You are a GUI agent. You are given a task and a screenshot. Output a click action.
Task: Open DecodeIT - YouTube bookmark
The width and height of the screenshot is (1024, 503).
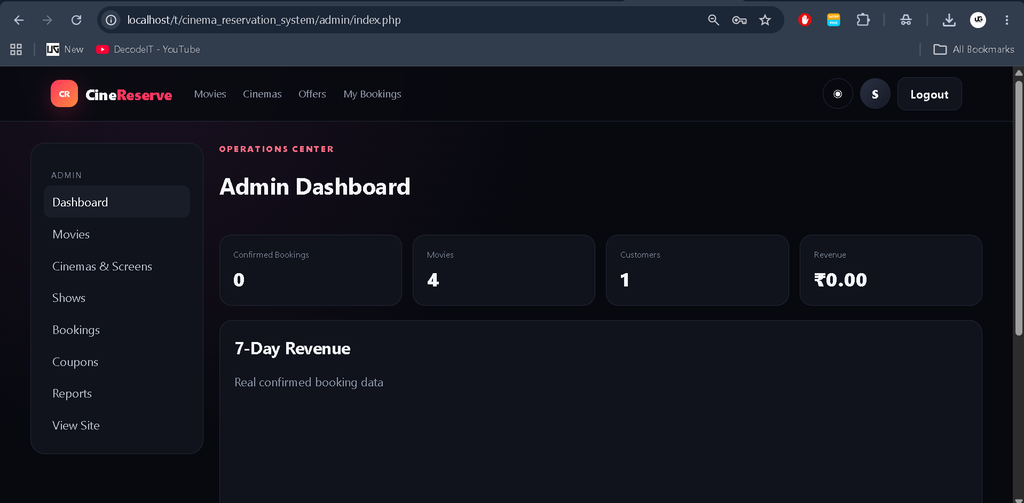click(148, 50)
